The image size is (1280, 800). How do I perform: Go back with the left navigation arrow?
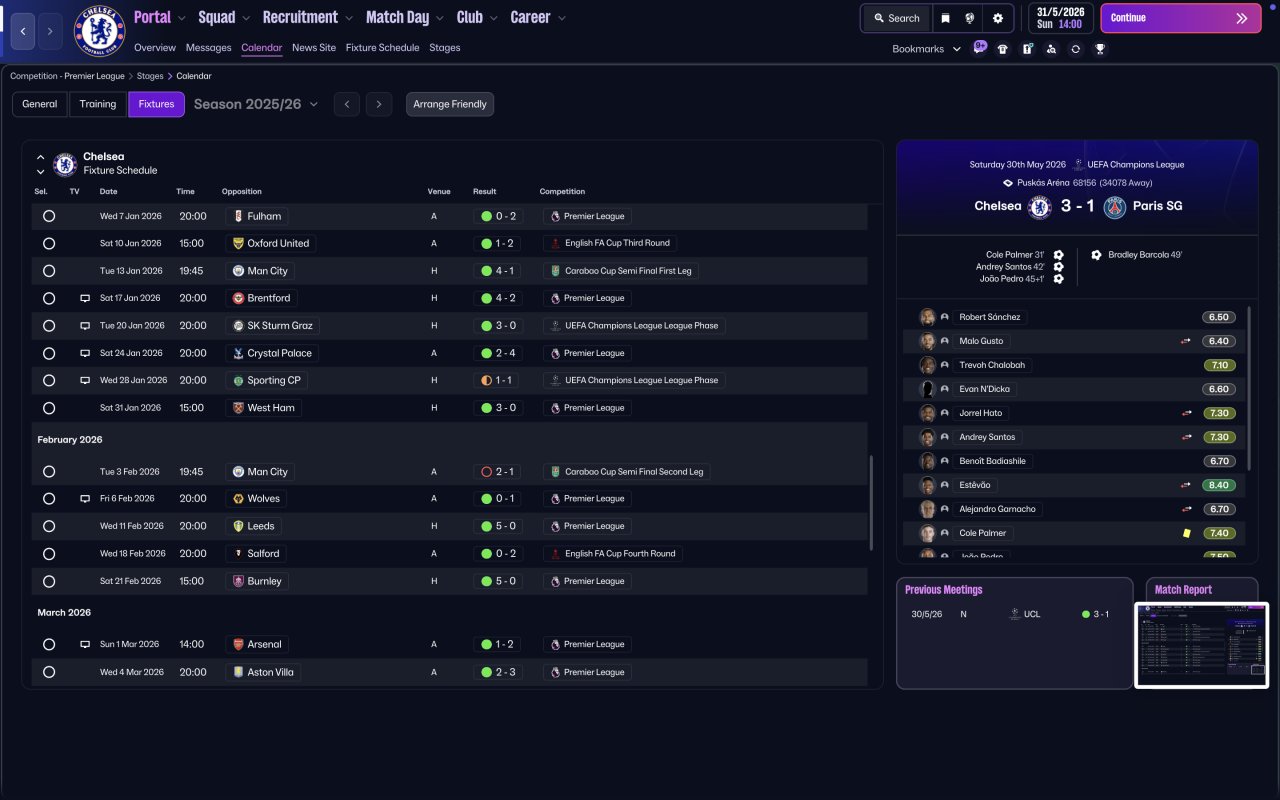coord(23,32)
